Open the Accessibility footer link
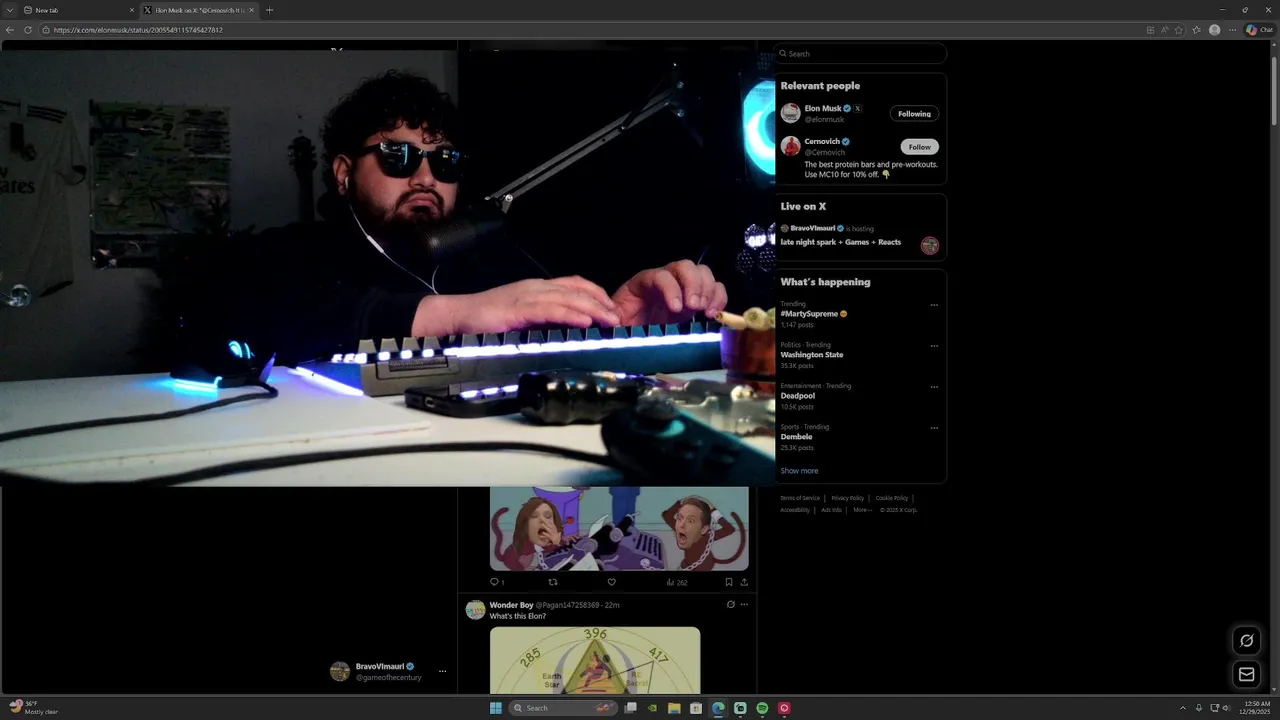Image resolution: width=1280 pixels, height=720 pixels. coord(795,510)
